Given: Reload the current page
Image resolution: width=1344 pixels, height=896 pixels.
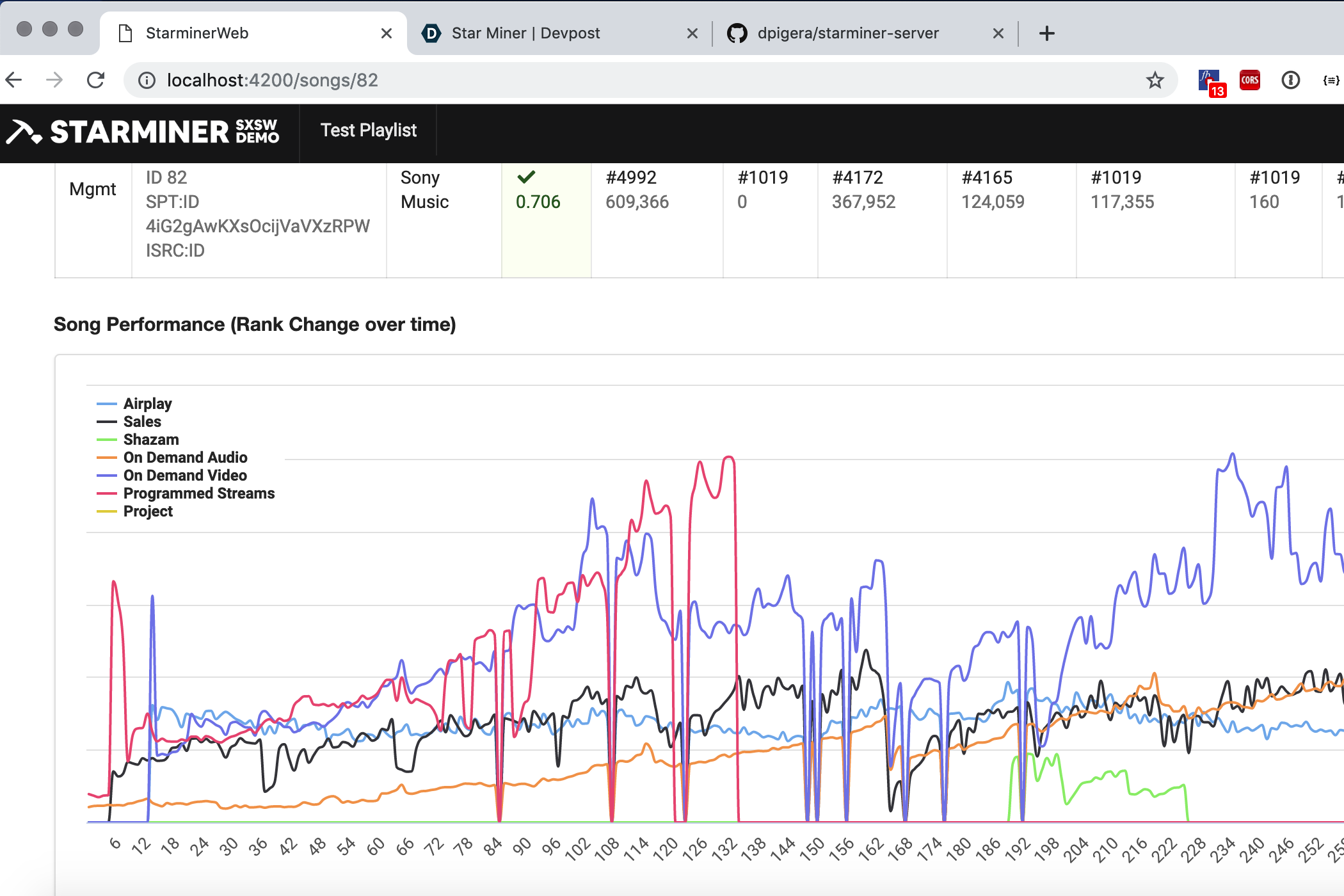Looking at the screenshot, I should coord(96,80).
